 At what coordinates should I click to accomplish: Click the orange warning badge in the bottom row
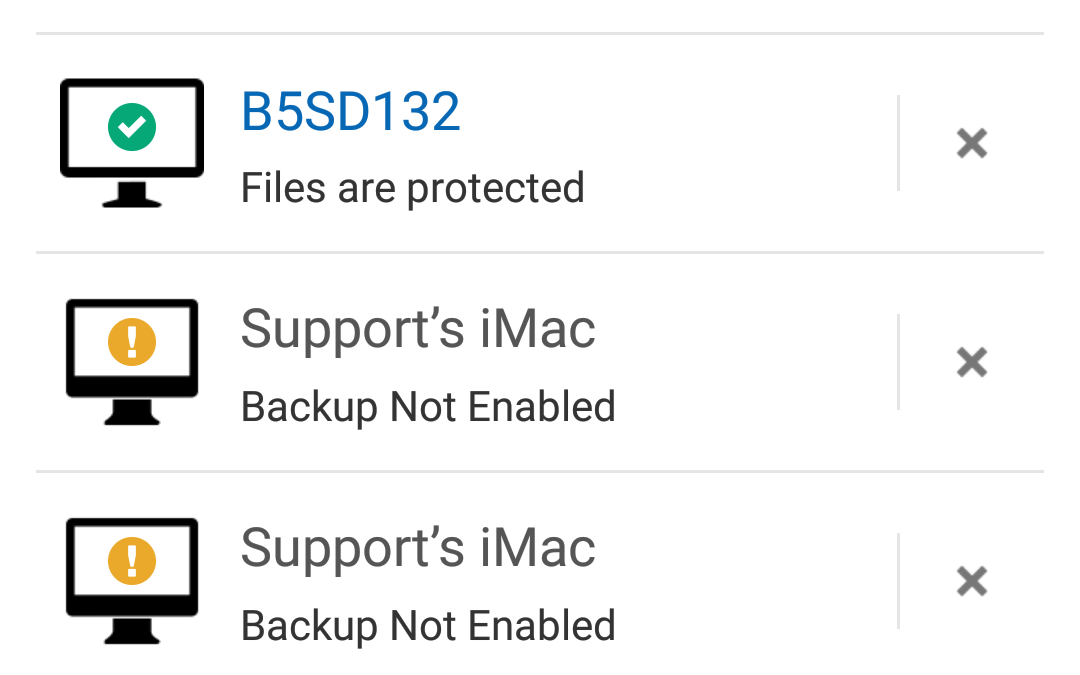click(132, 561)
